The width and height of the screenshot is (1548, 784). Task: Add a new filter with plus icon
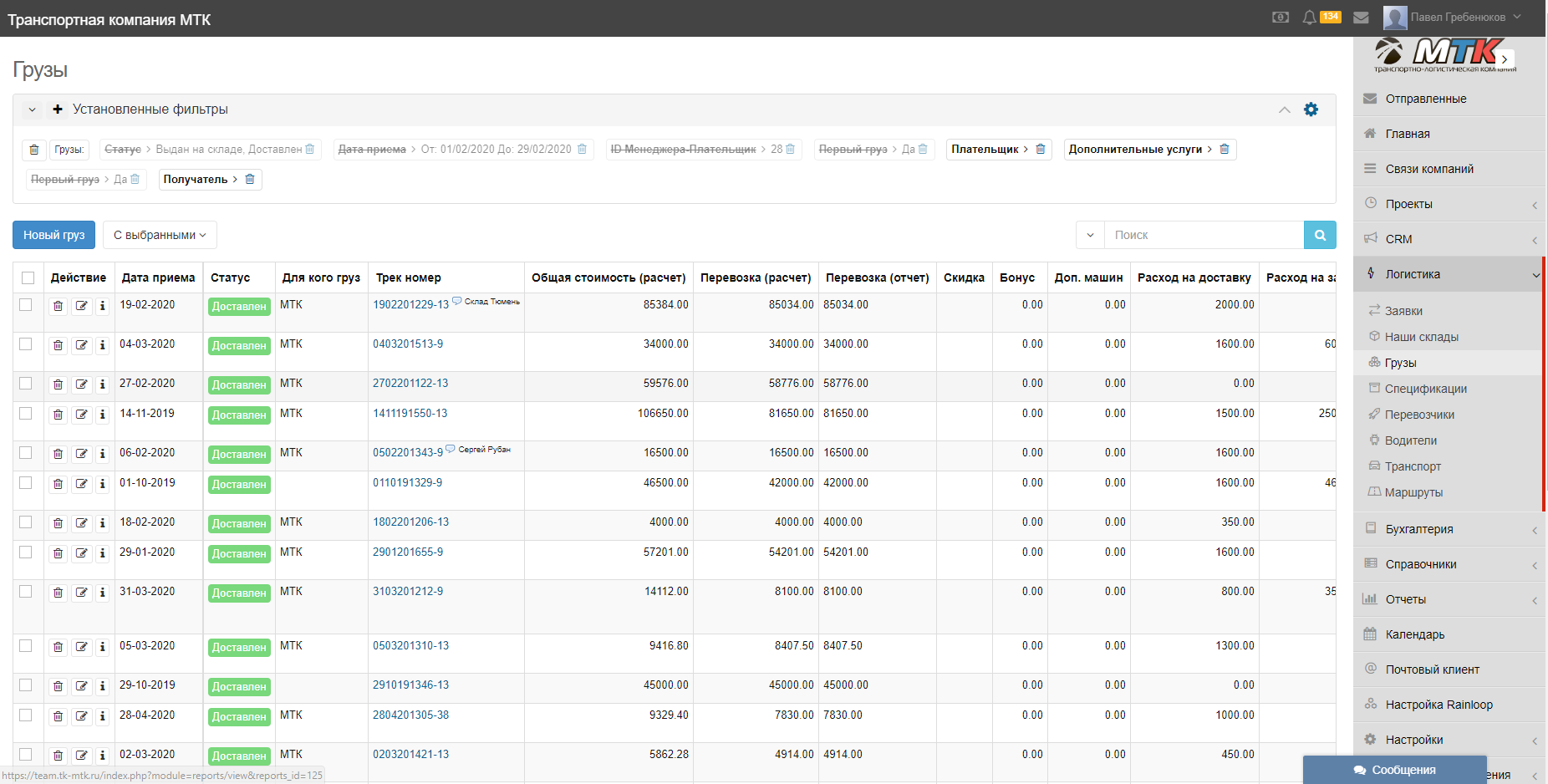[x=58, y=109]
